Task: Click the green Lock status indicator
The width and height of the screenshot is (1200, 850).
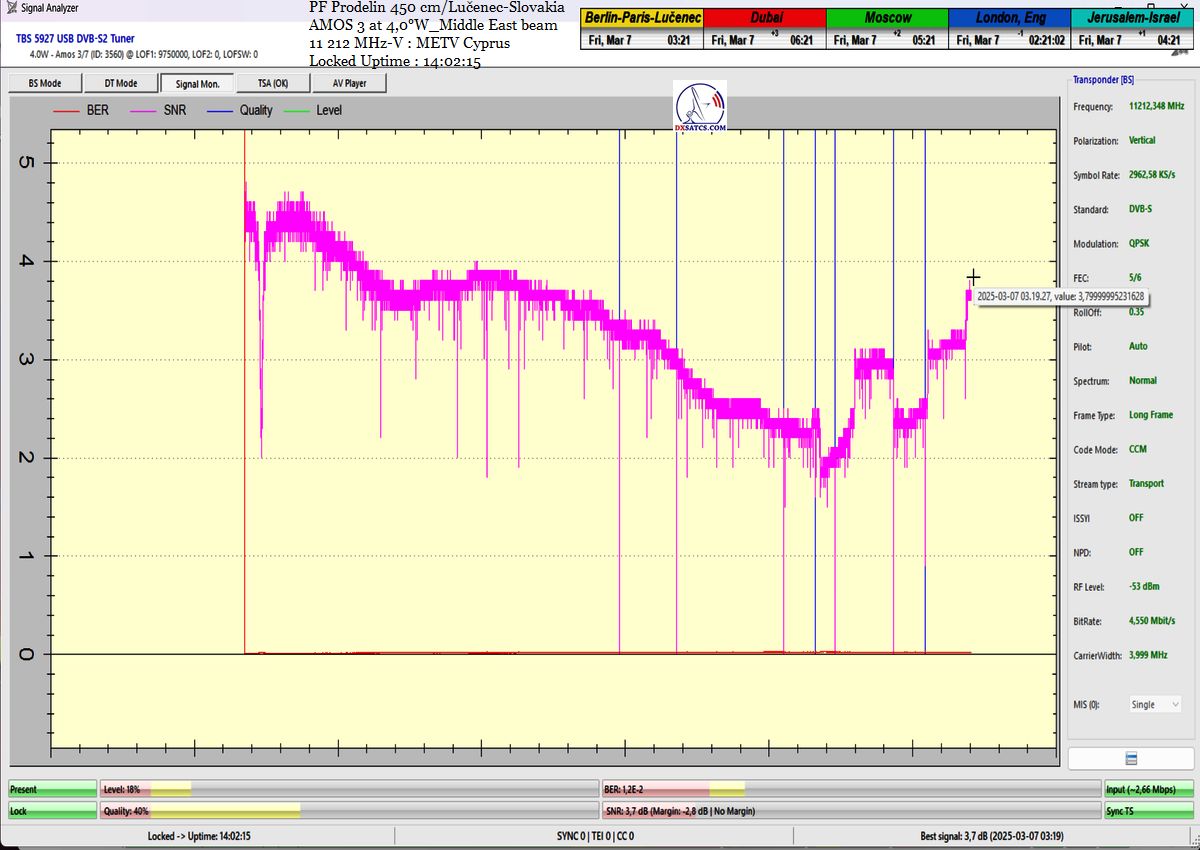Action: point(53,811)
